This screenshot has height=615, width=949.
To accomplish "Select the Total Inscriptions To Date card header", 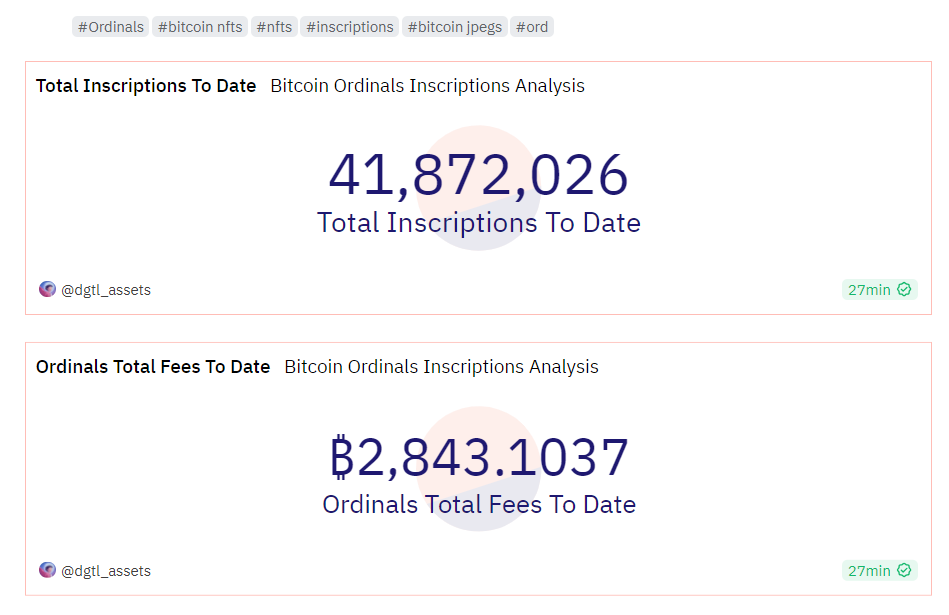I will tap(145, 86).
